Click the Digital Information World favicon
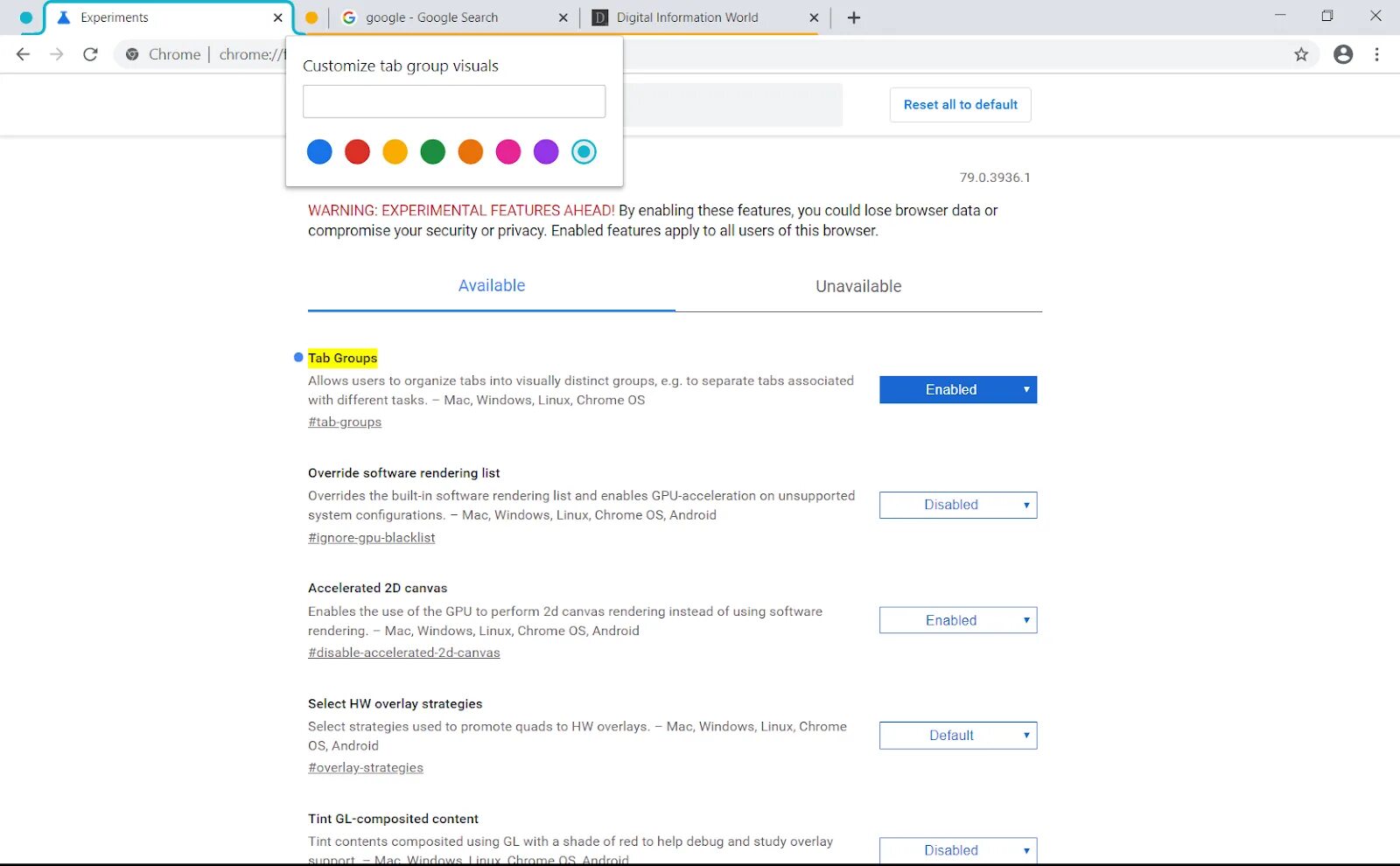1400x866 pixels. click(x=600, y=17)
